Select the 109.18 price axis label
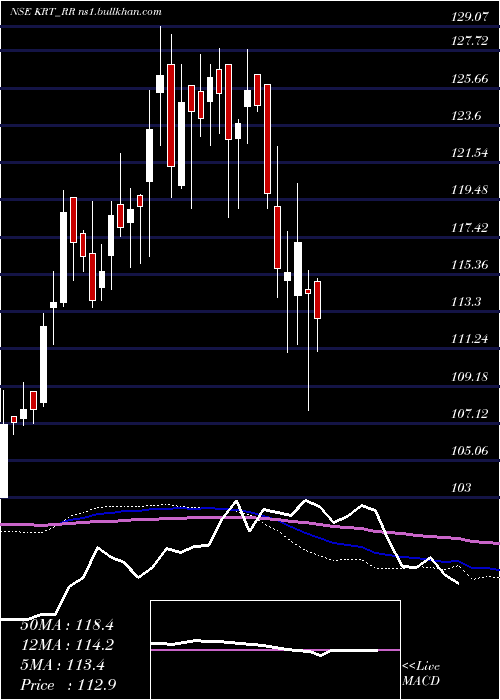The image size is (500, 700). click(470, 377)
